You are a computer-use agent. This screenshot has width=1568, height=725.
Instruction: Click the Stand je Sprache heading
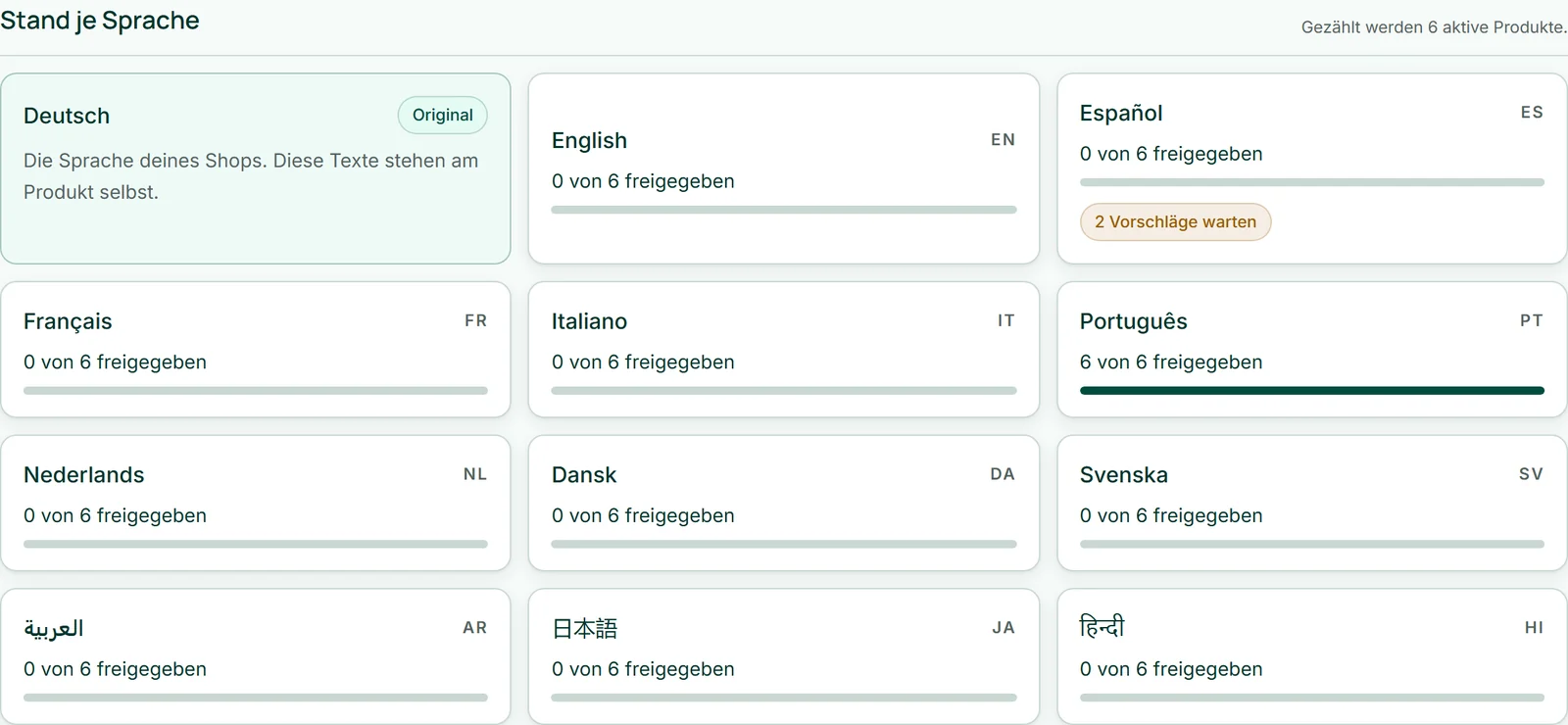[x=100, y=21]
